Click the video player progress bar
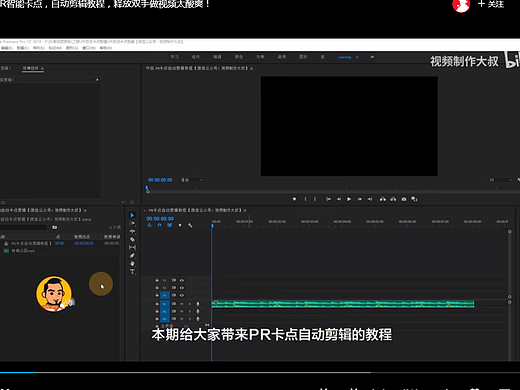Viewport: 520px width, 390px height. tap(260, 372)
